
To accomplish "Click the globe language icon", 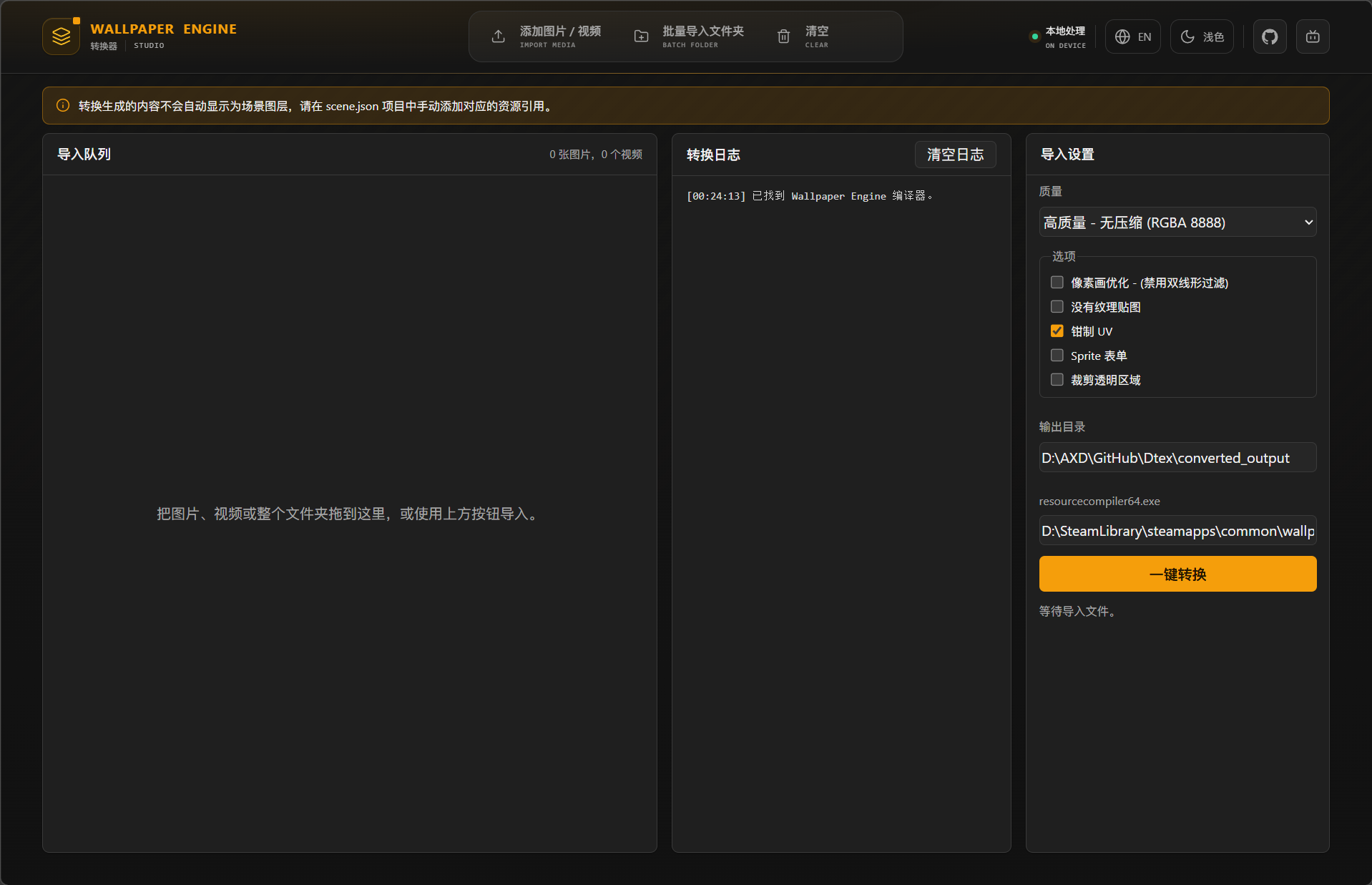I will pyautogui.click(x=1122, y=36).
